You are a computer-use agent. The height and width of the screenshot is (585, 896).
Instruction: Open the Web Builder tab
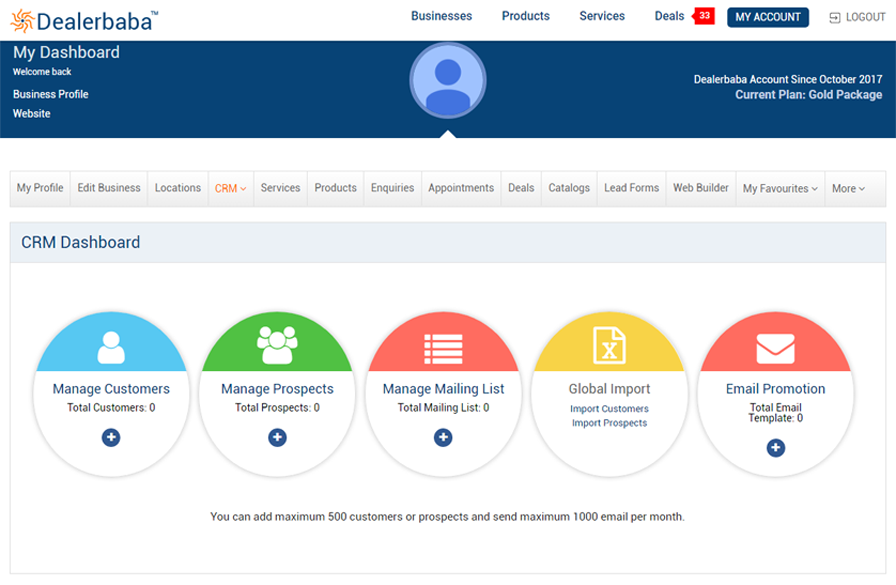[700, 188]
